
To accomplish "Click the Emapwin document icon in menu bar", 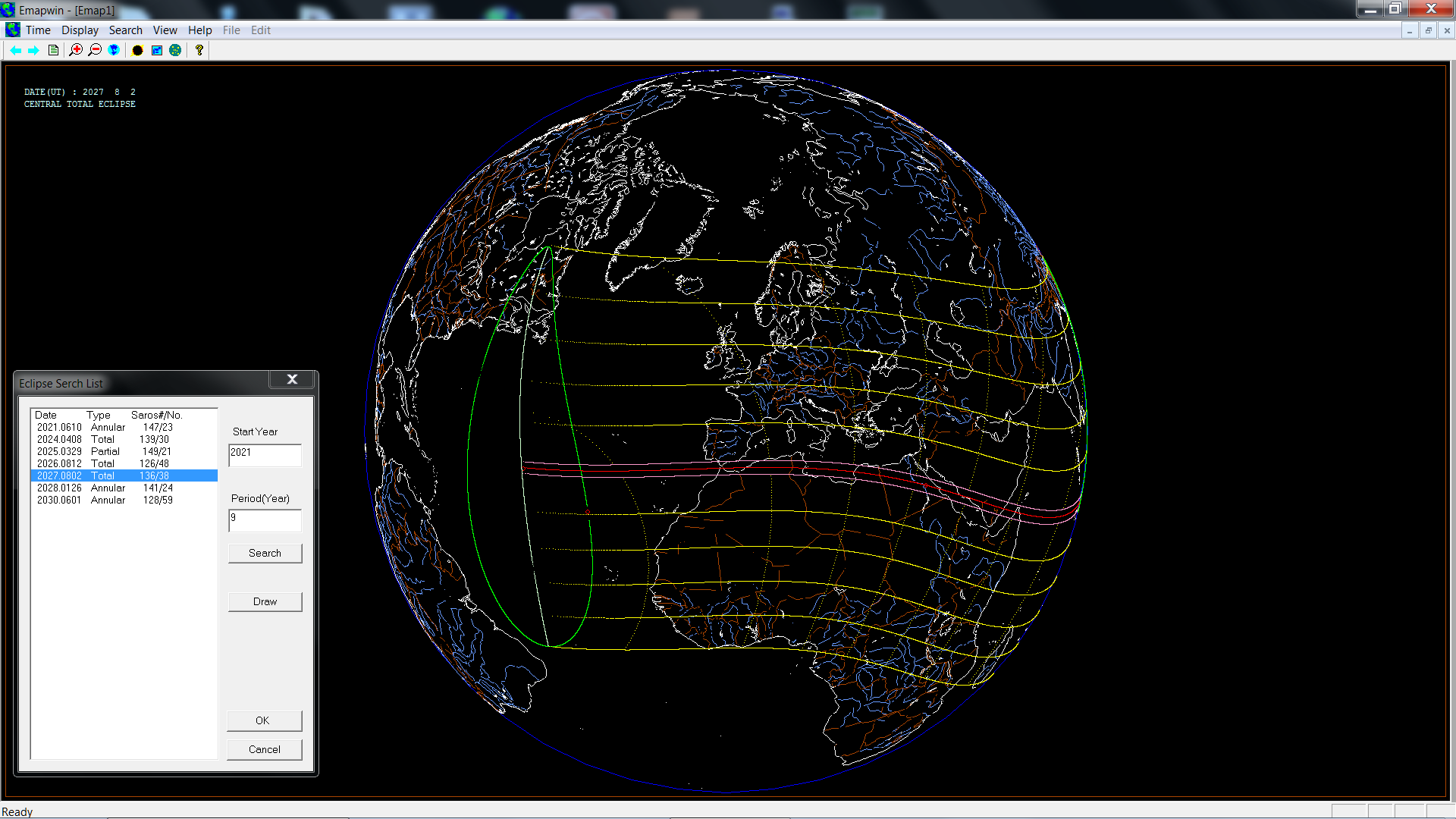I will coord(13,30).
